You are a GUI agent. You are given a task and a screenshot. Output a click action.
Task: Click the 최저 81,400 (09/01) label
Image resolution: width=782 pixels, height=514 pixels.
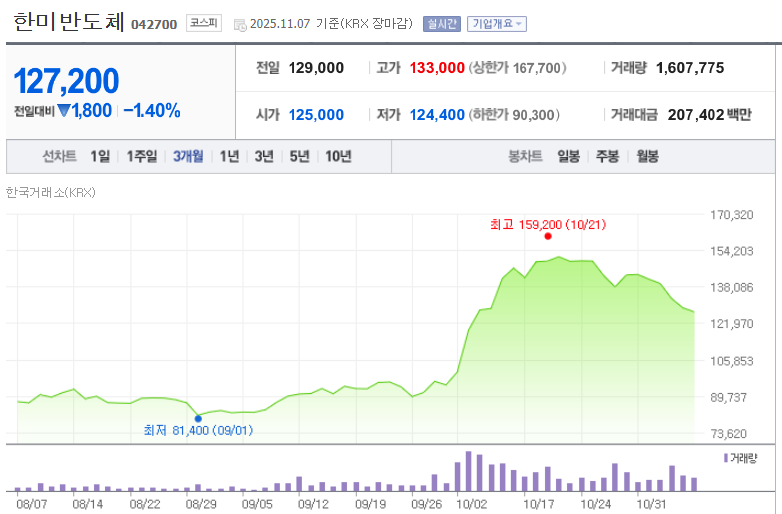[x=198, y=430]
